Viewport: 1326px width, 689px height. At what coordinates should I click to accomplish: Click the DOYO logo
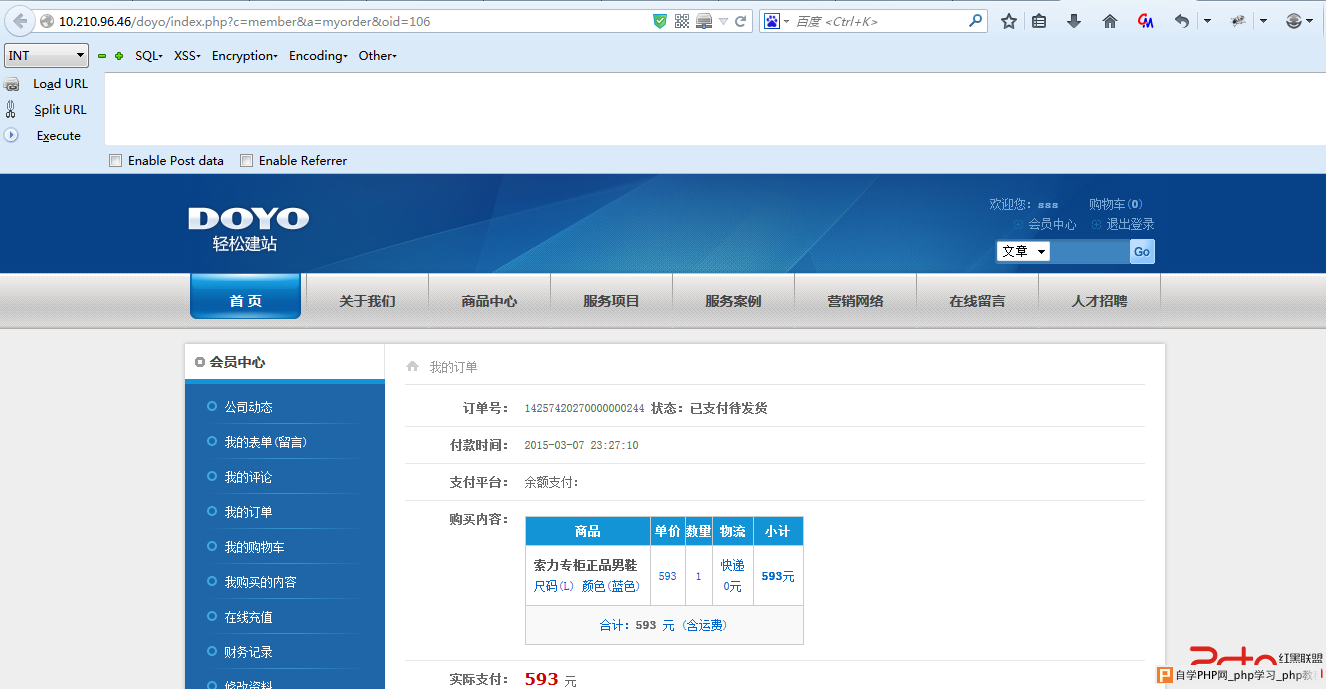point(248,229)
